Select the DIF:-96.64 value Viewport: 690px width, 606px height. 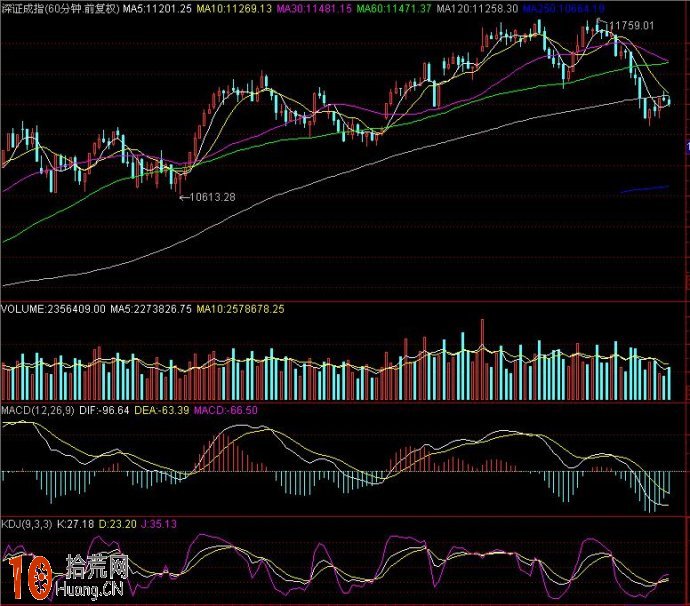tap(104, 410)
